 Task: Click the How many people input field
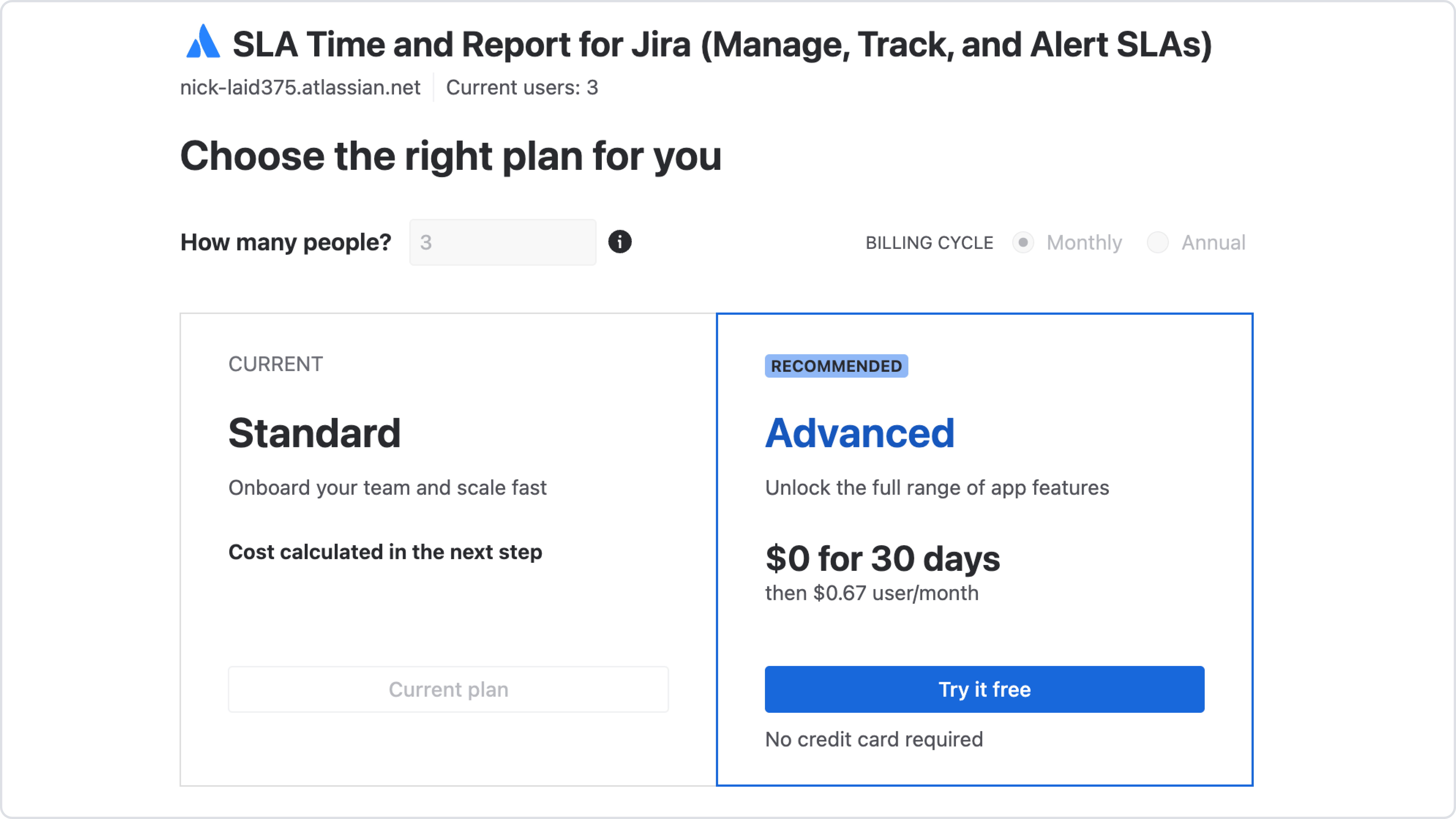coord(502,242)
